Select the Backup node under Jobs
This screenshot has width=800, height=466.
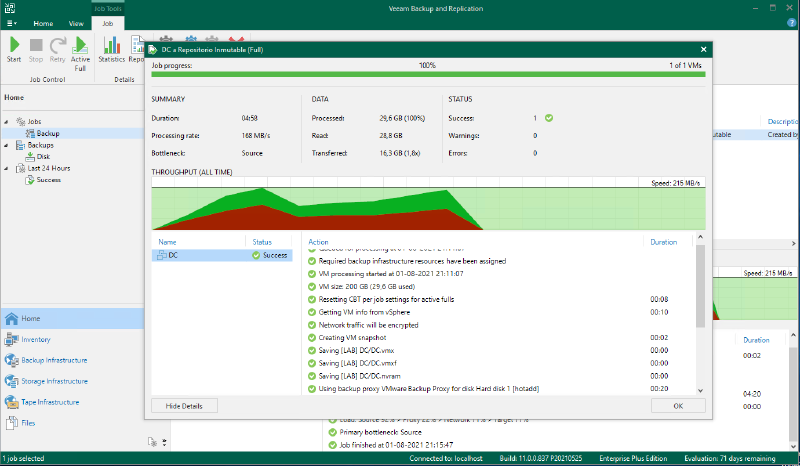pos(48,133)
